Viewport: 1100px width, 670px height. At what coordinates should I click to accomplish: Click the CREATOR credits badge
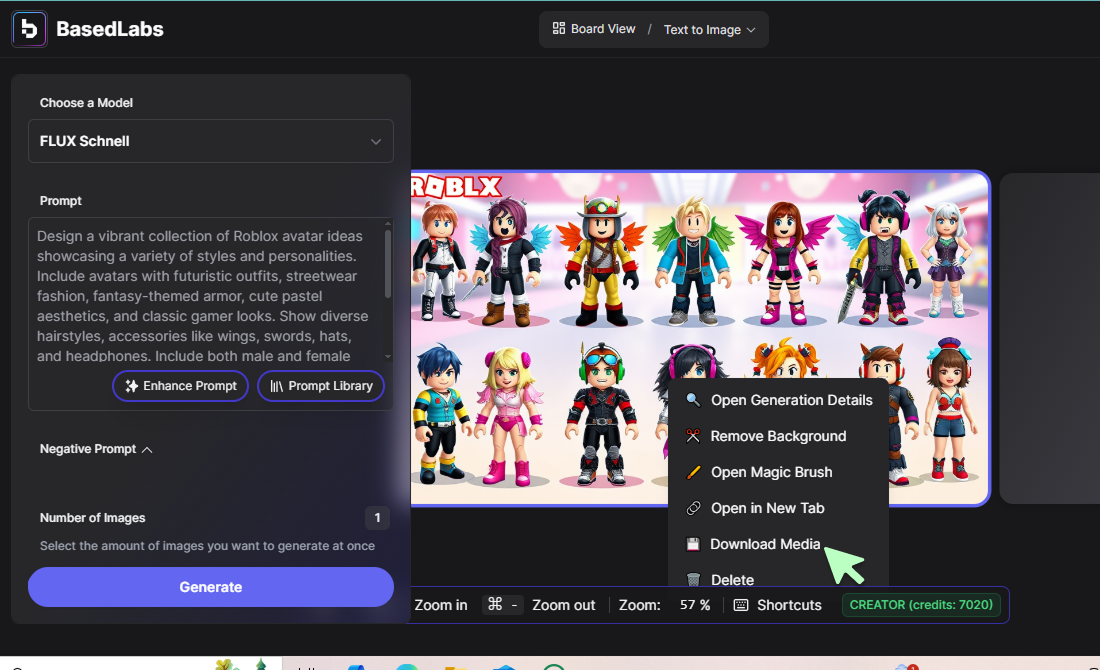click(x=921, y=605)
